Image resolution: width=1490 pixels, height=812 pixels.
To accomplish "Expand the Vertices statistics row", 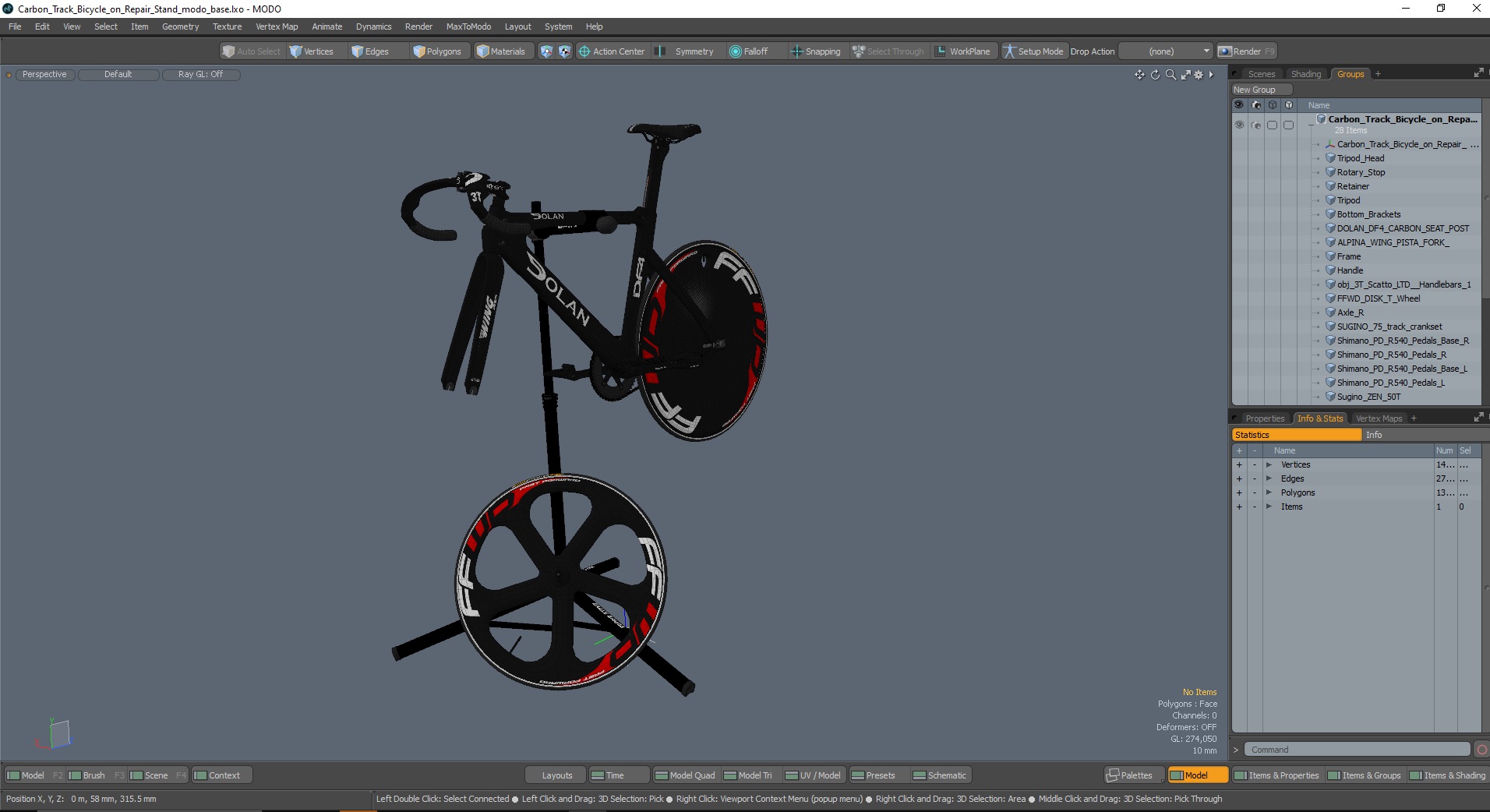I will [1269, 465].
